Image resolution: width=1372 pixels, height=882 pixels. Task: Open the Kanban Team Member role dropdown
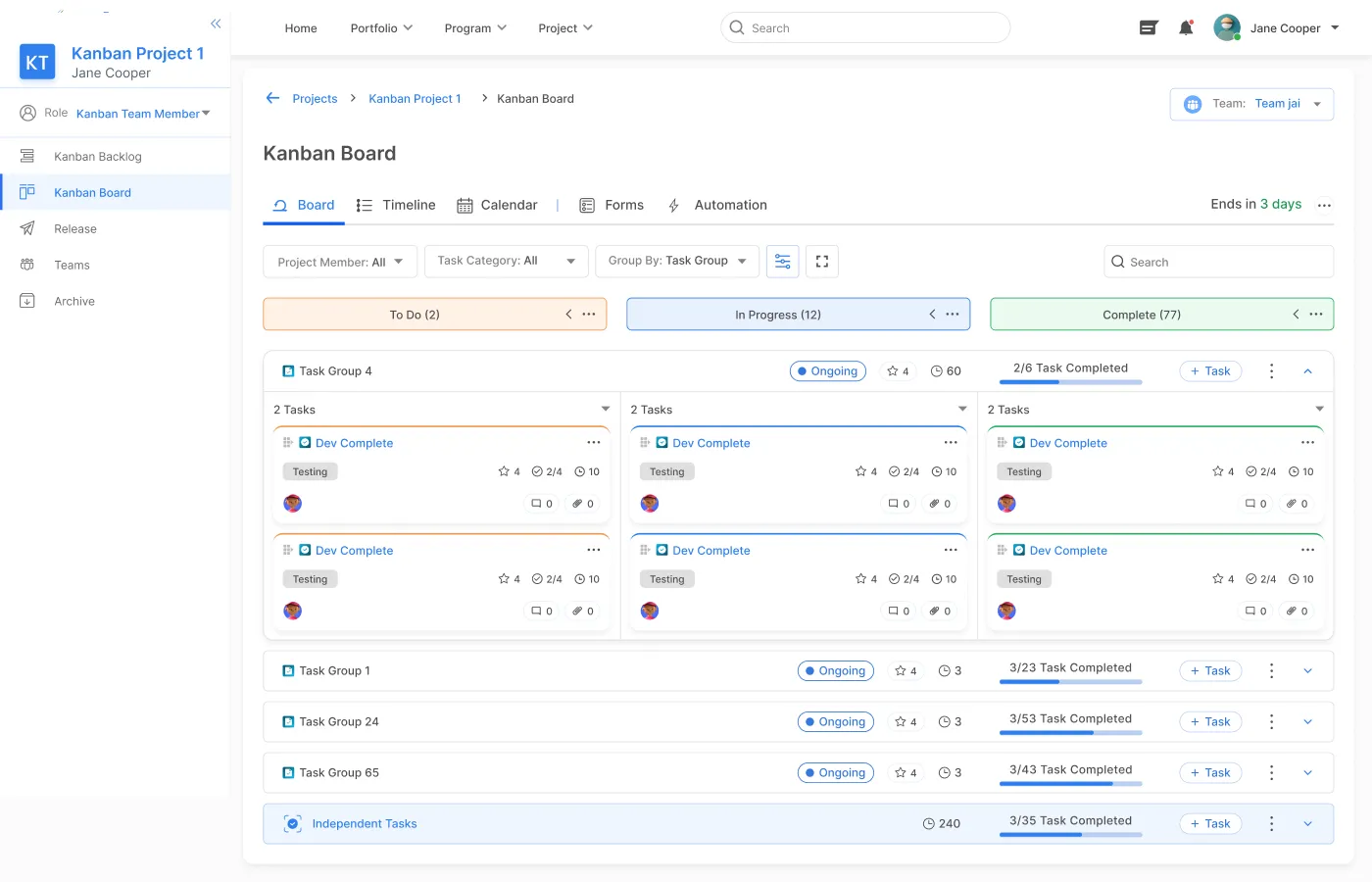pyautogui.click(x=143, y=114)
